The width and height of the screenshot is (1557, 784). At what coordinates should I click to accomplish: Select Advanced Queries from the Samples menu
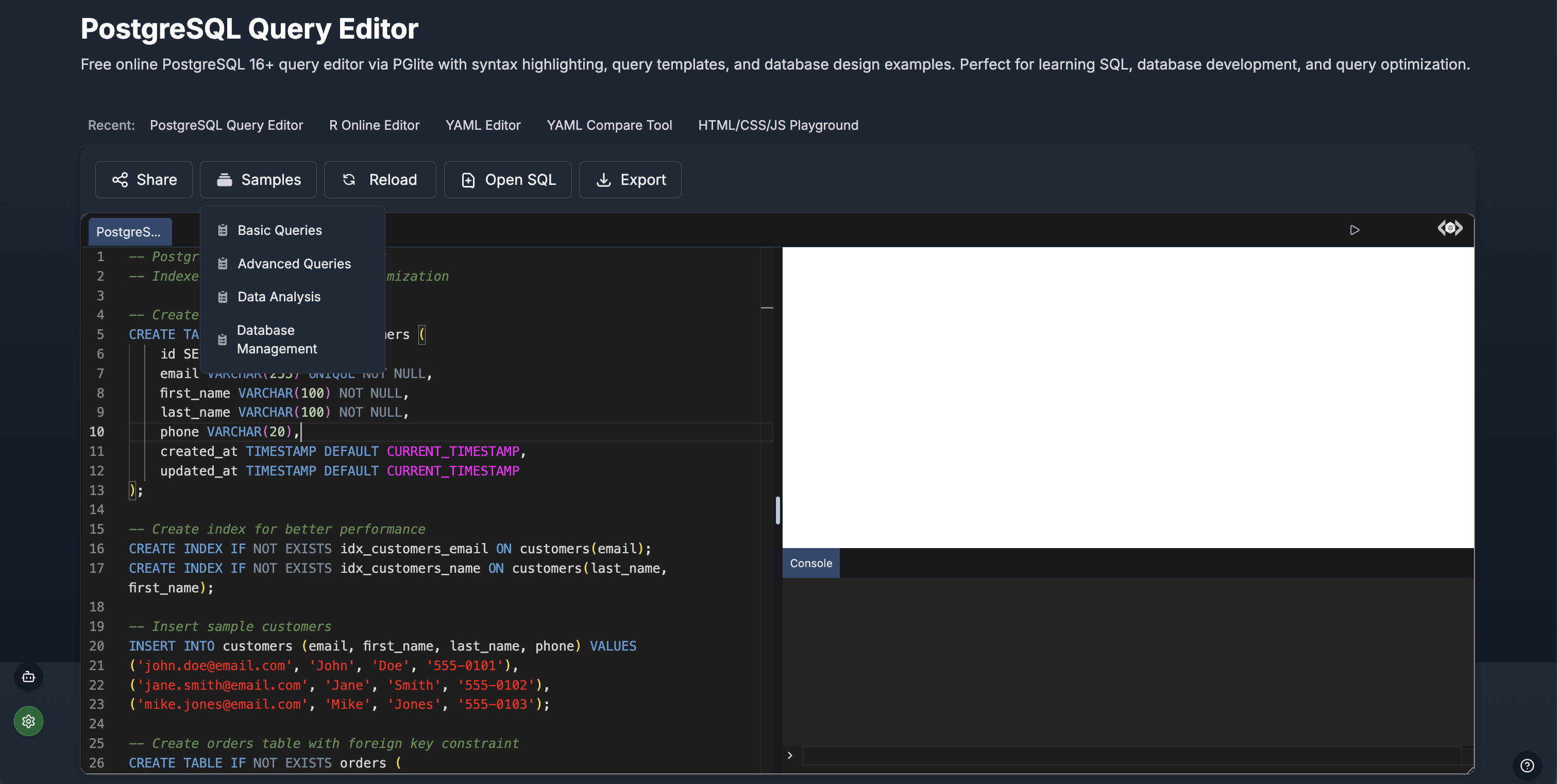coord(294,263)
